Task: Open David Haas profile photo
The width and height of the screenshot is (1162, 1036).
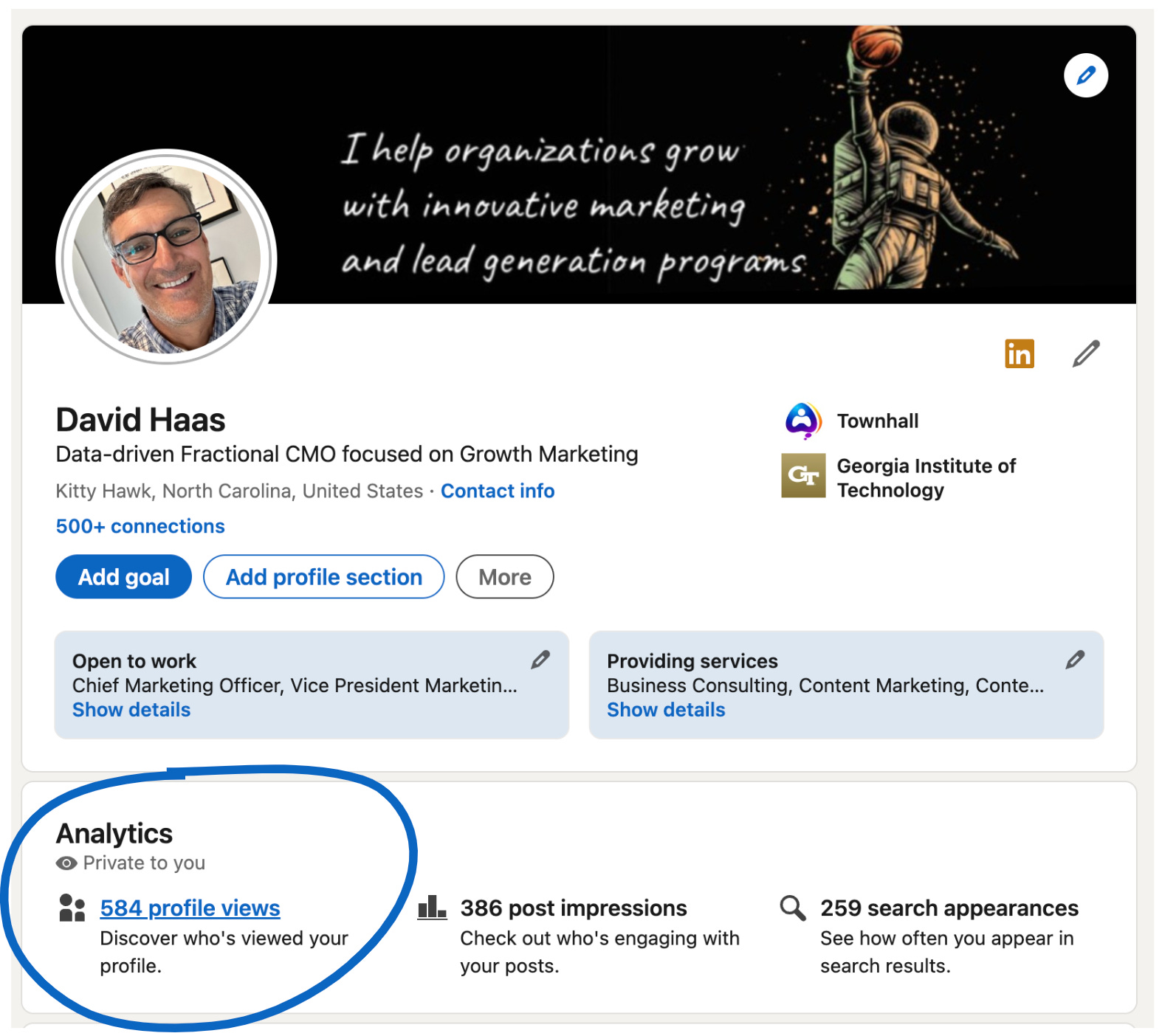Action: [166, 258]
